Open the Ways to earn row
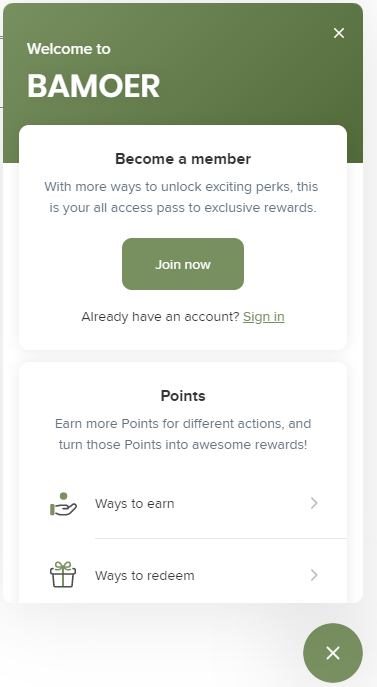 click(x=183, y=503)
